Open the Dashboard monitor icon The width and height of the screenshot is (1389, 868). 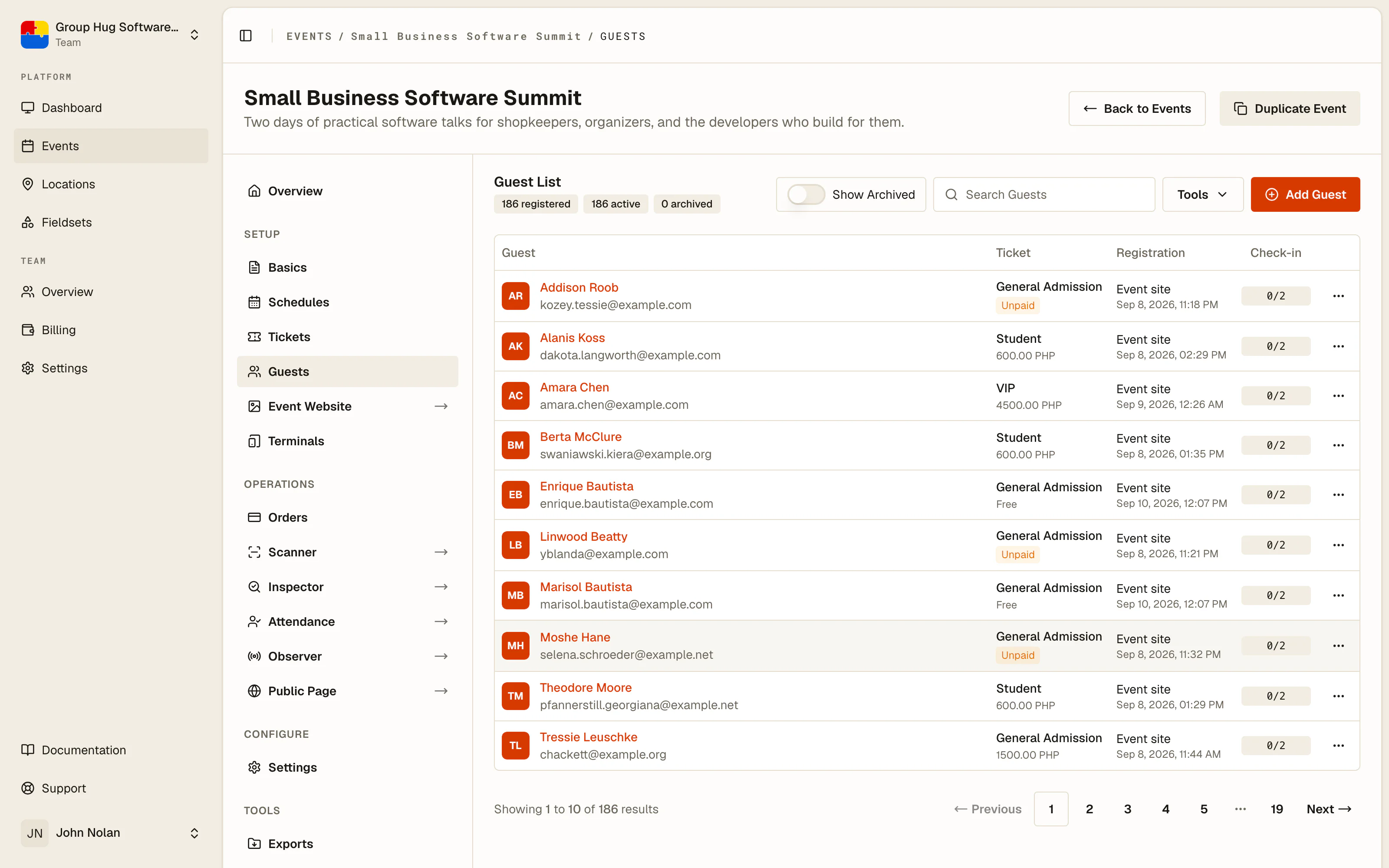point(27,107)
